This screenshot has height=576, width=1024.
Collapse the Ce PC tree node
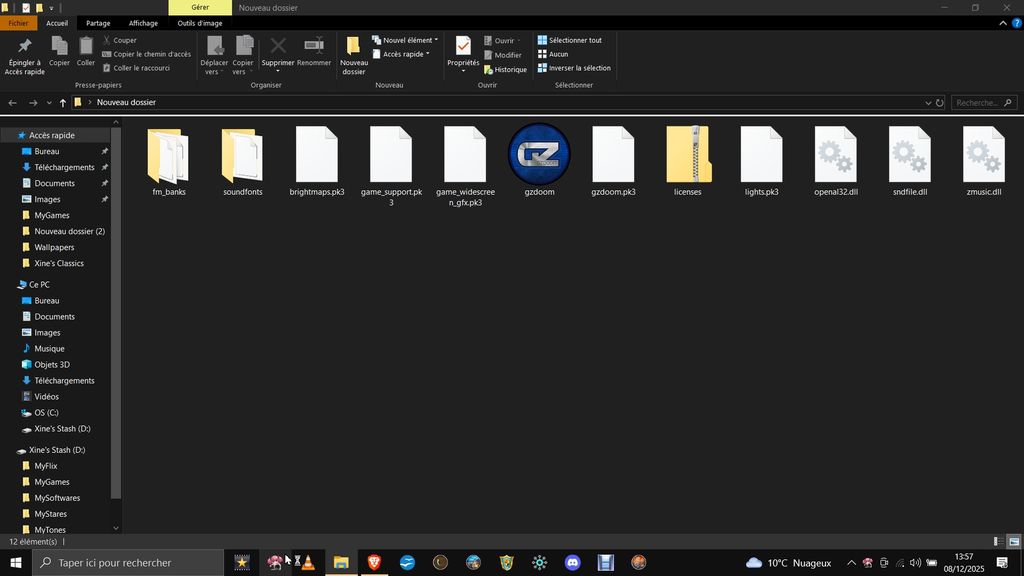(x=11, y=285)
